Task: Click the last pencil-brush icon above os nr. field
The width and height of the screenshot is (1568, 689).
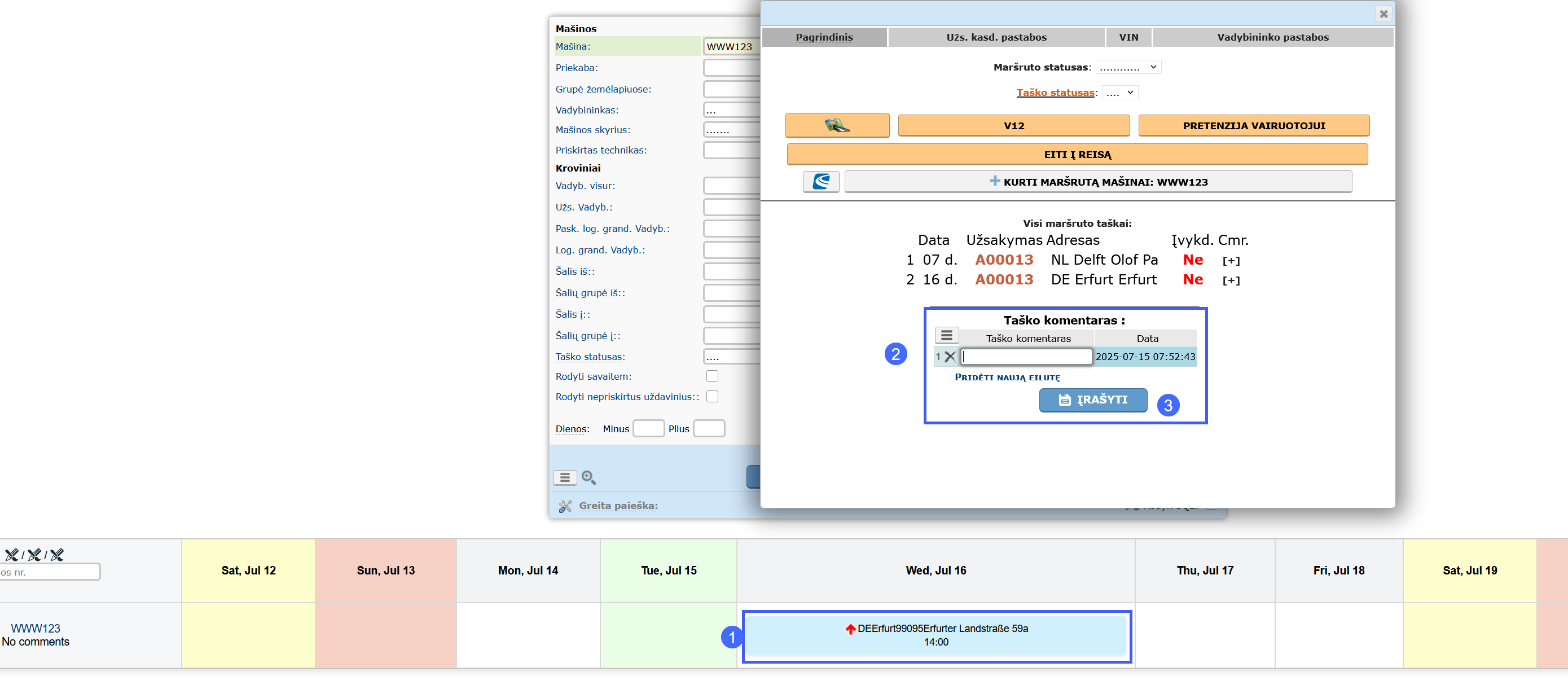Action: pos(56,555)
